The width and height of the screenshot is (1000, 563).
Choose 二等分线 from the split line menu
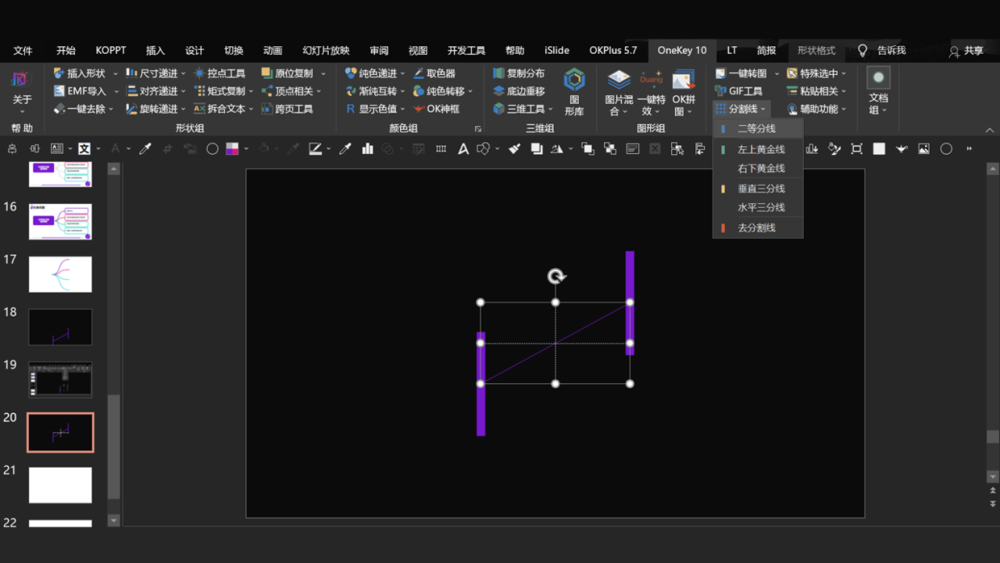click(x=756, y=129)
